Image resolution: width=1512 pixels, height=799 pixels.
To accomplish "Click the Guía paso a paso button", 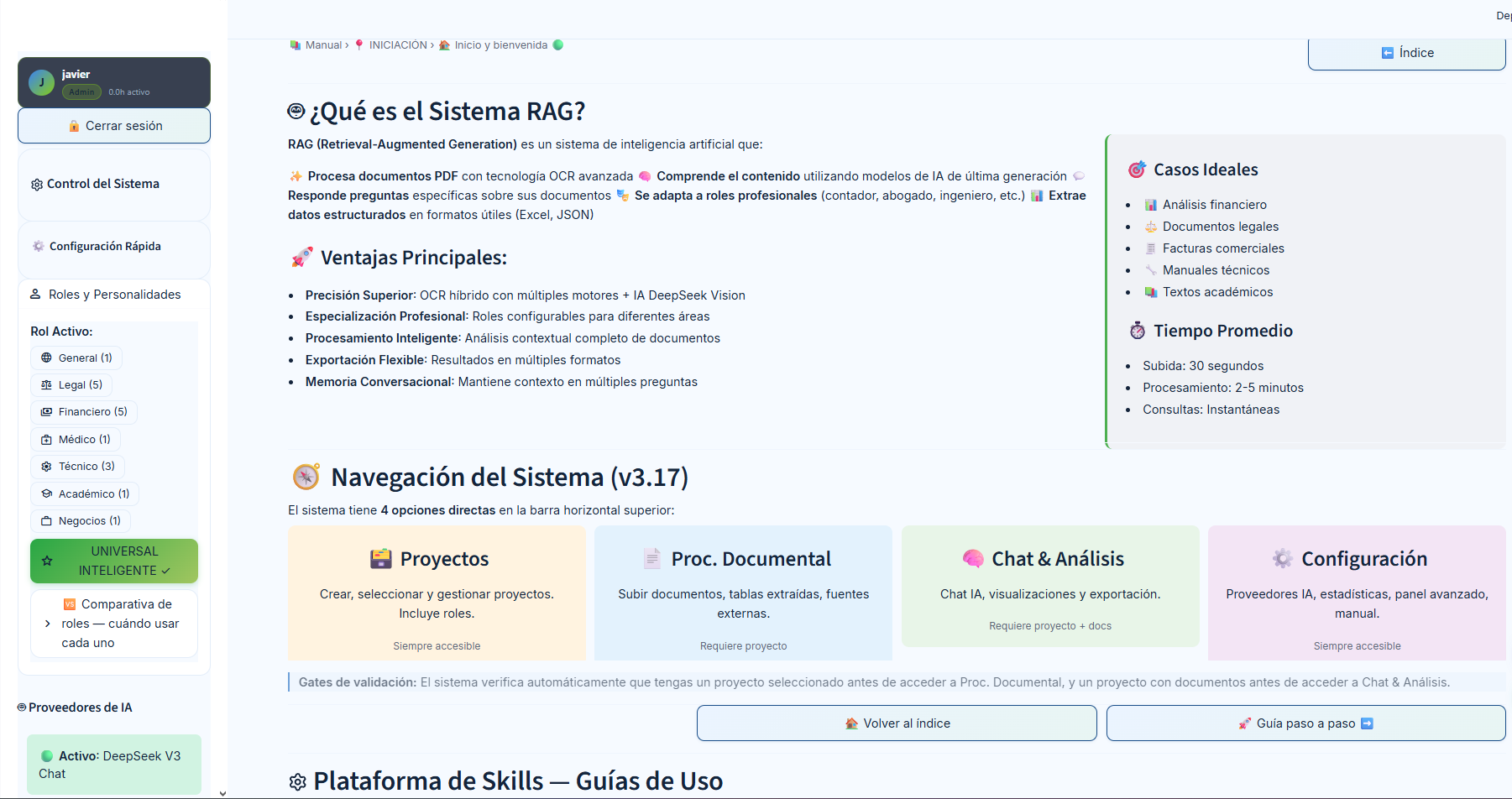I will point(1305,723).
